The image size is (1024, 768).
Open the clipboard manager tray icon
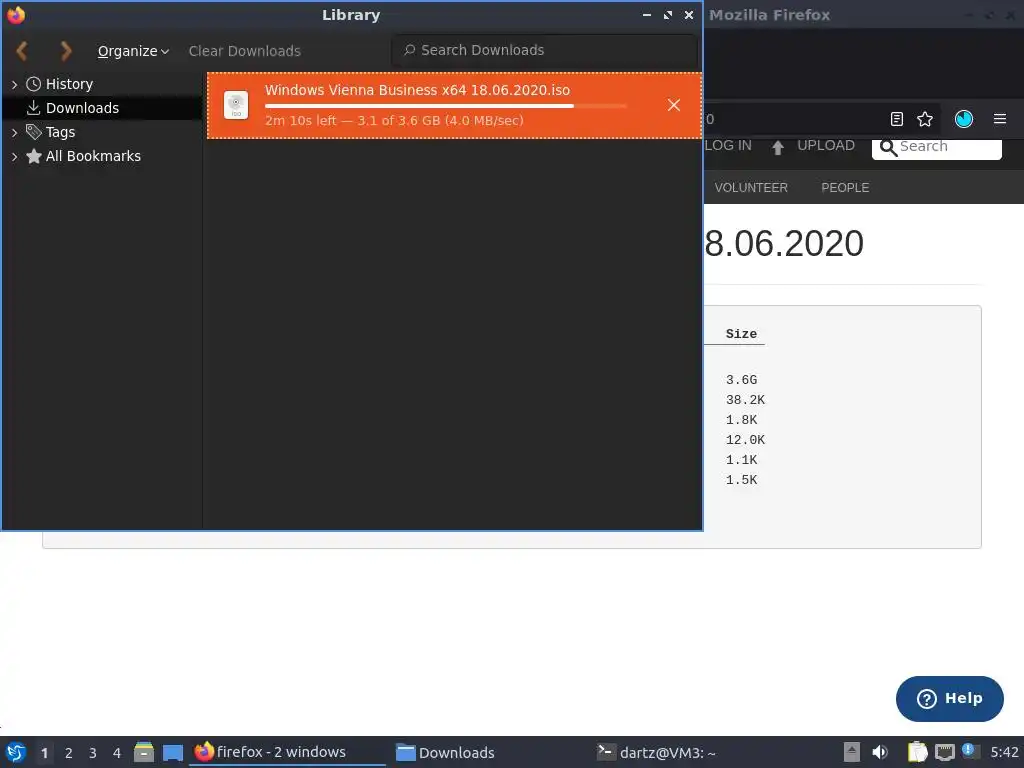point(917,752)
